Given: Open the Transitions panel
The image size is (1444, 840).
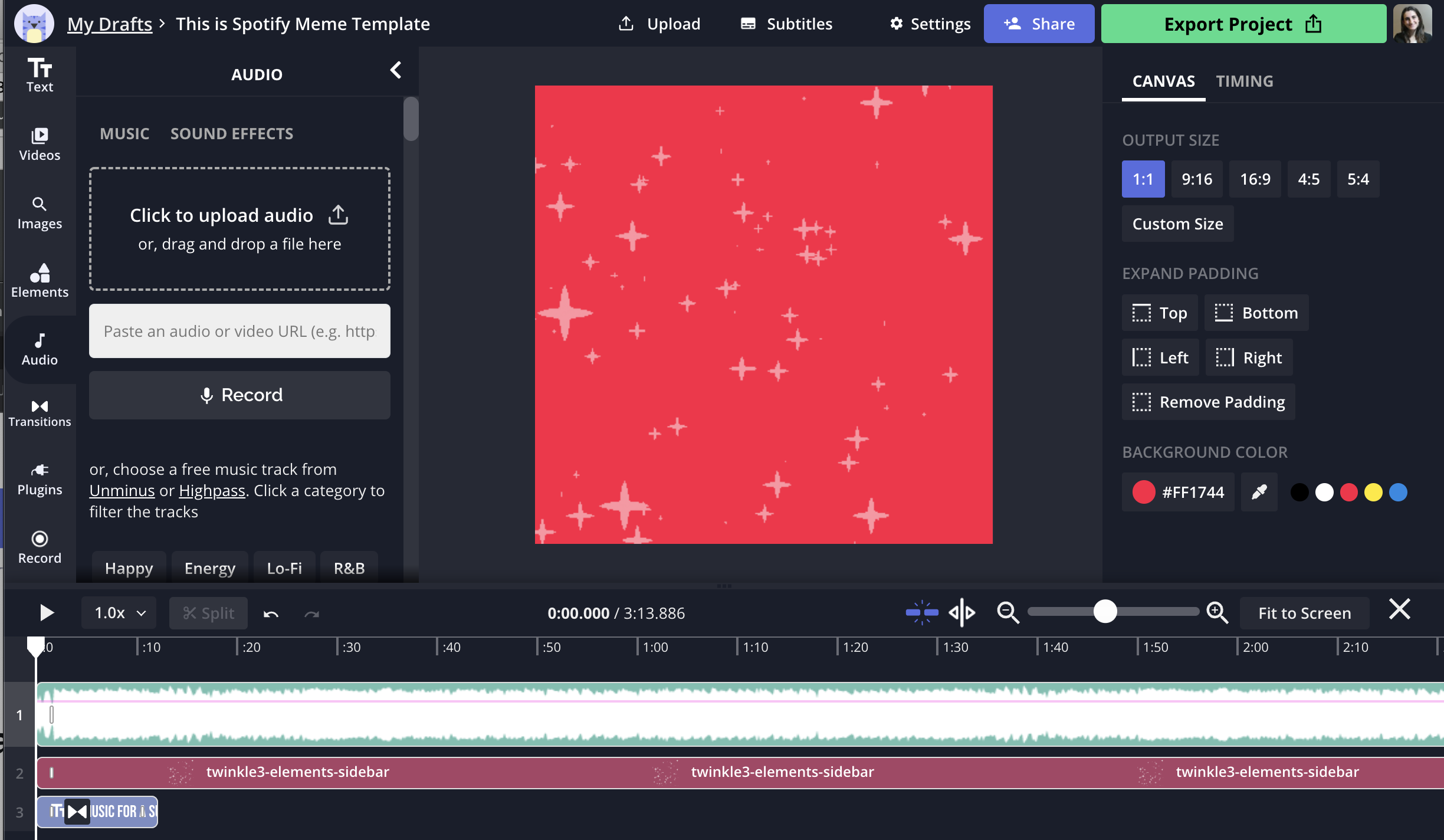Looking at the screenshot, I should 40,412.
